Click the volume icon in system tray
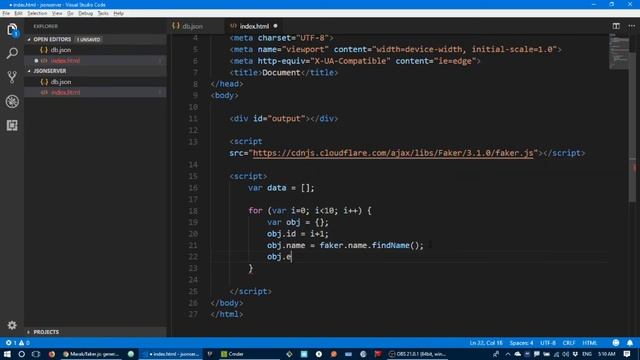Screen dimensions: 640x360 pos(566,354)
